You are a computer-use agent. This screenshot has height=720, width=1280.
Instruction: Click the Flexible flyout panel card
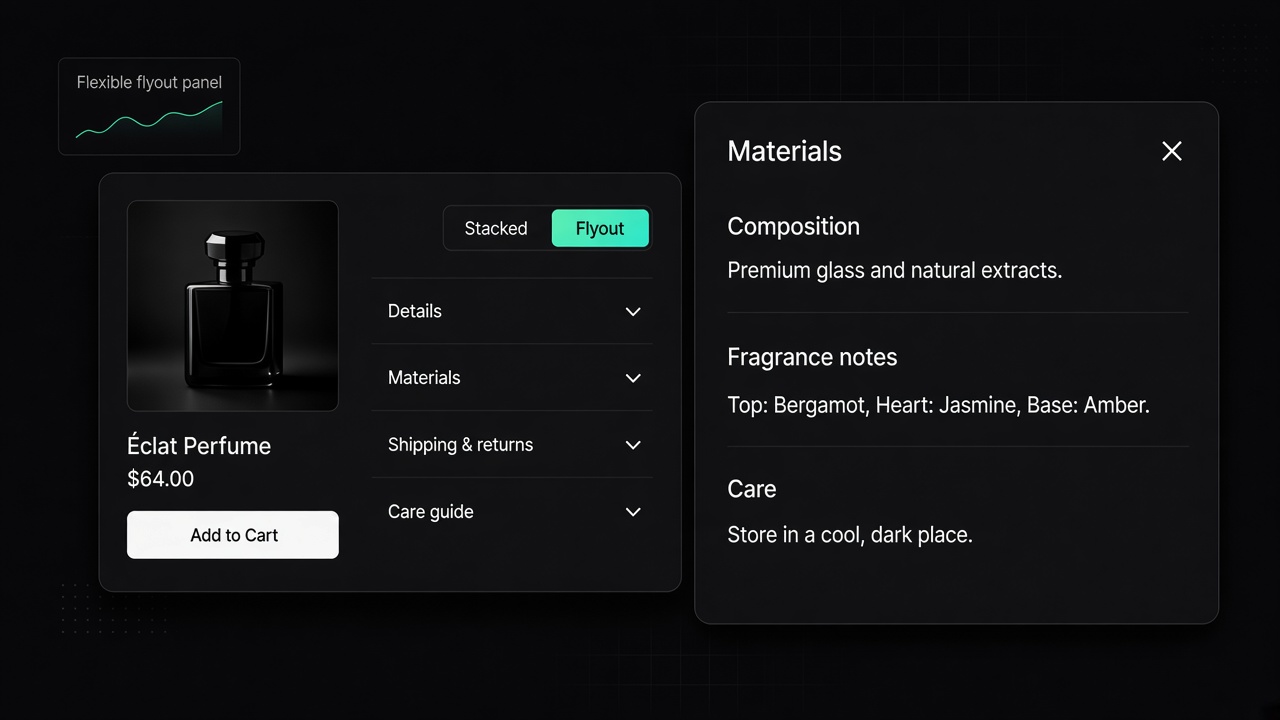click(x=149, y=106)
